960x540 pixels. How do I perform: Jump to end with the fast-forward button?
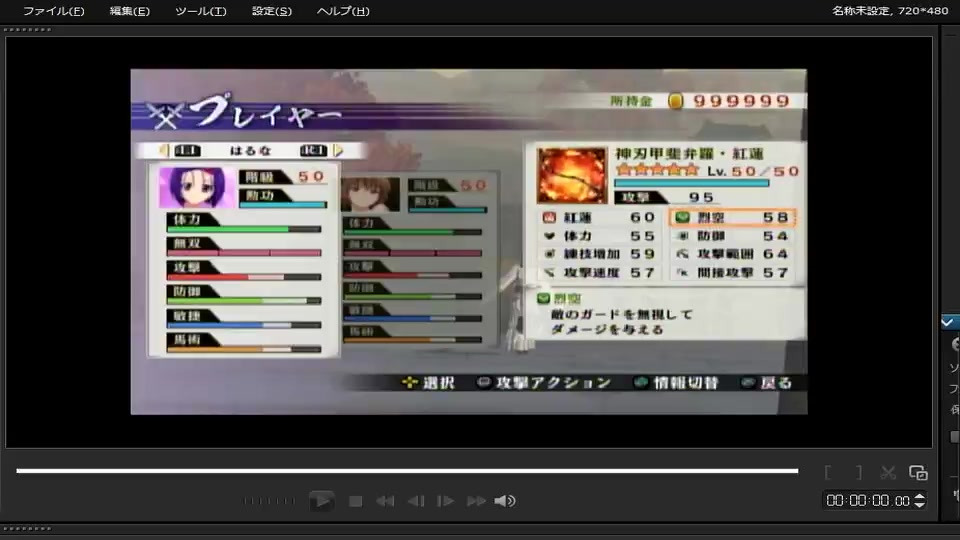[x=476, y=501]
